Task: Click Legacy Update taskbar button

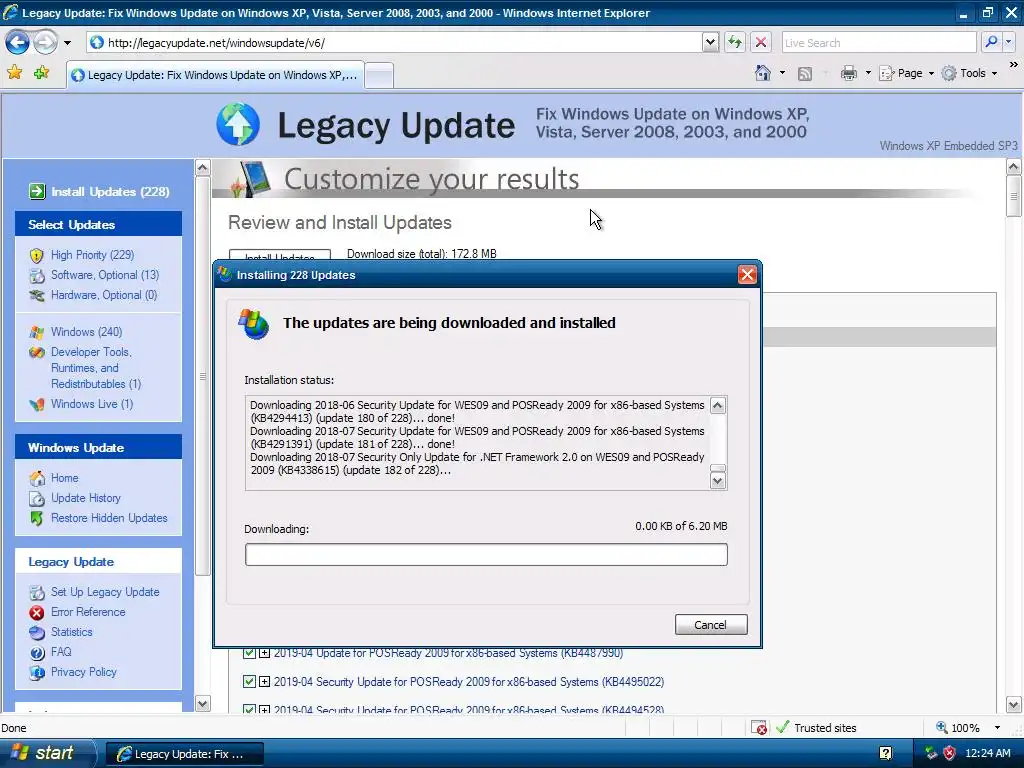Action: (x=185, y=754)
